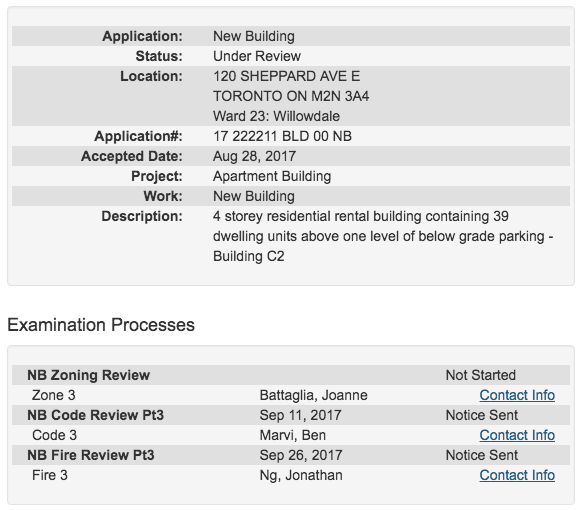This screenshot has width=583, height=510.
Task: Click the Sep 11, 2017 code review date
Action: tap(300, 415)
